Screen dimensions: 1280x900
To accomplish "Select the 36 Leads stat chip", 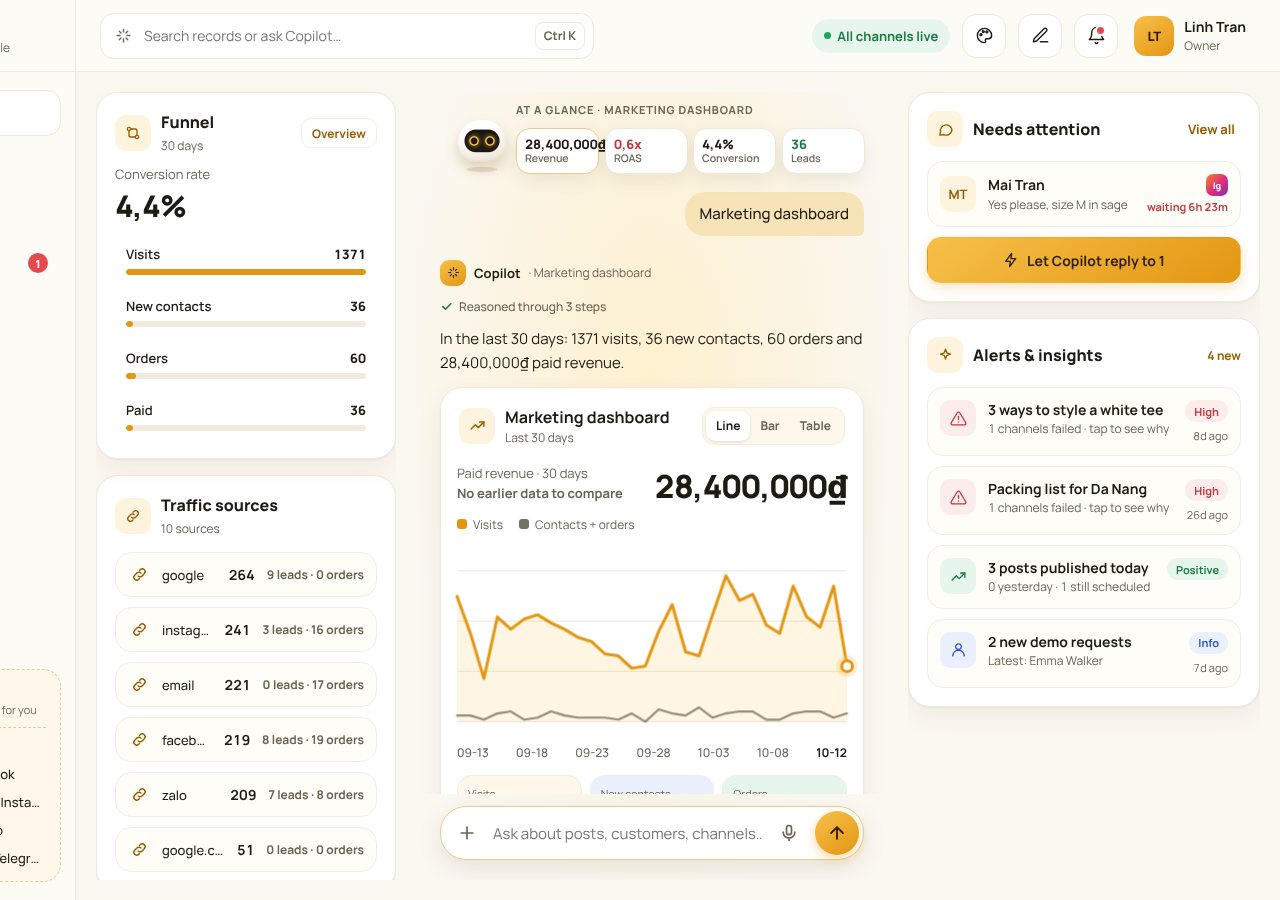I will [823, 151].
